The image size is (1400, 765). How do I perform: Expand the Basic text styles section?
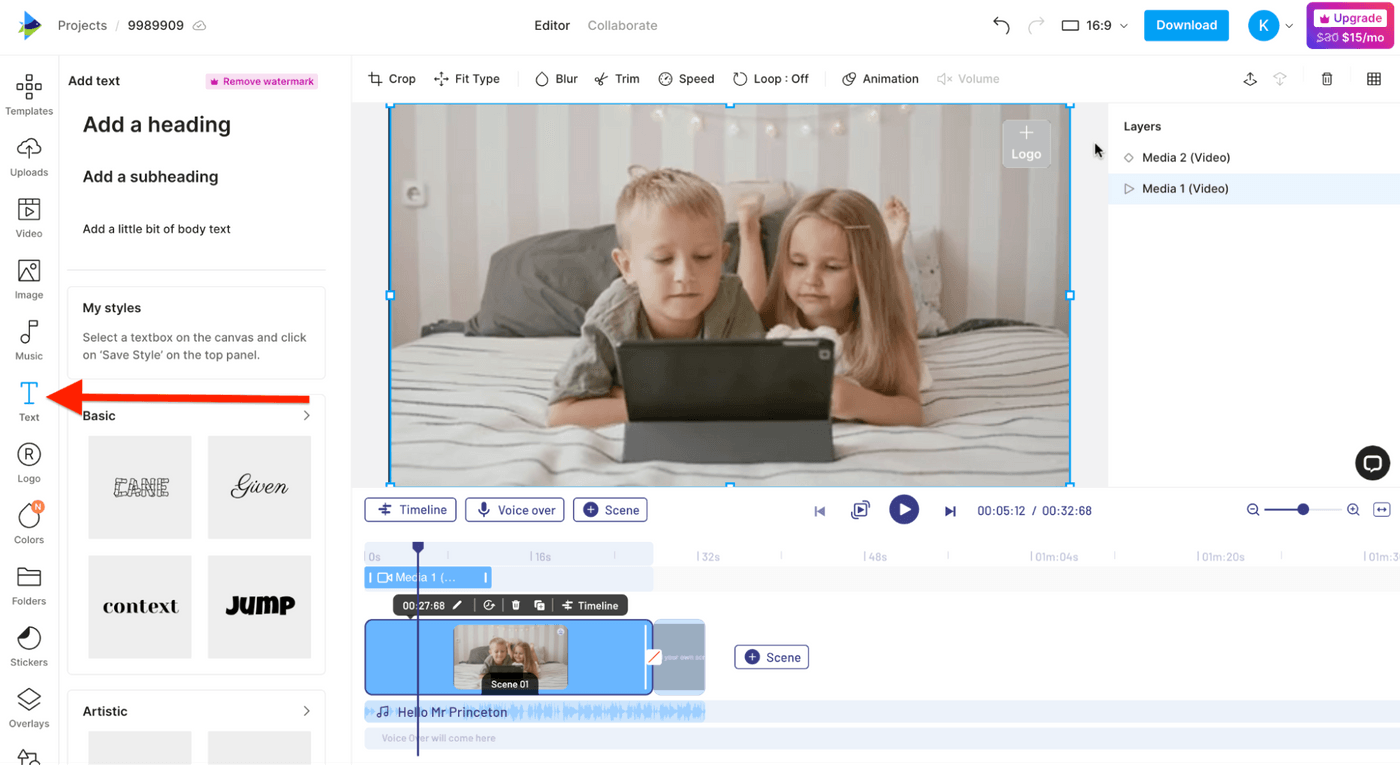[306, 416]
